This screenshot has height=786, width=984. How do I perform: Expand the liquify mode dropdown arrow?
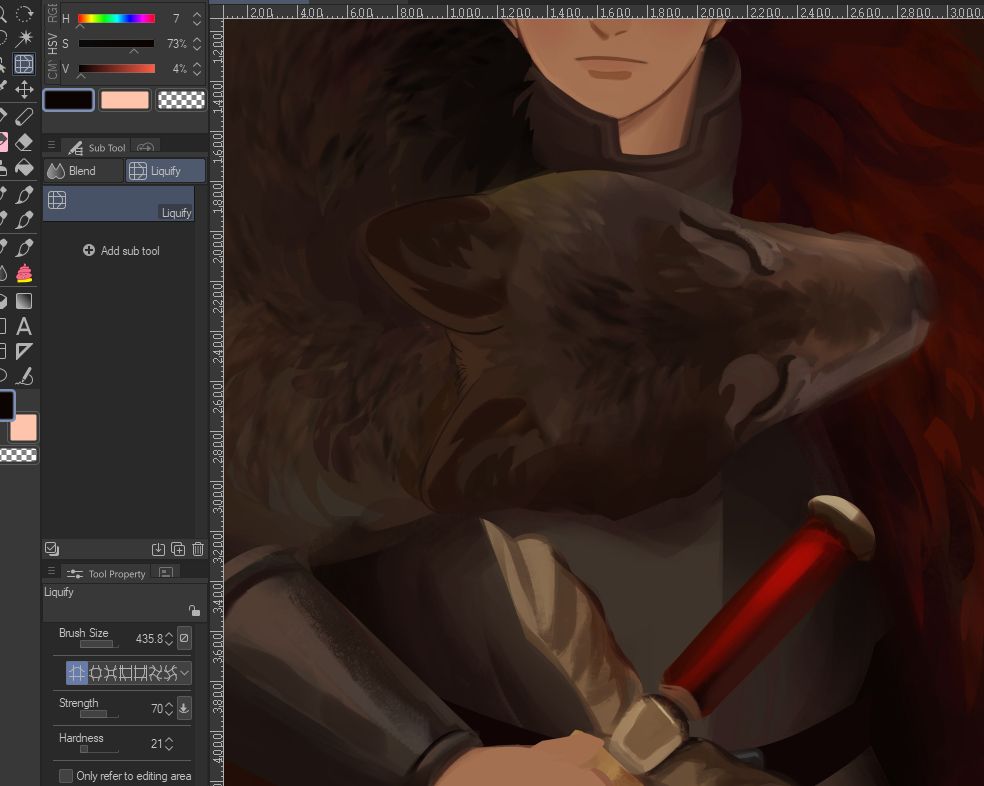tap(184, 674)
